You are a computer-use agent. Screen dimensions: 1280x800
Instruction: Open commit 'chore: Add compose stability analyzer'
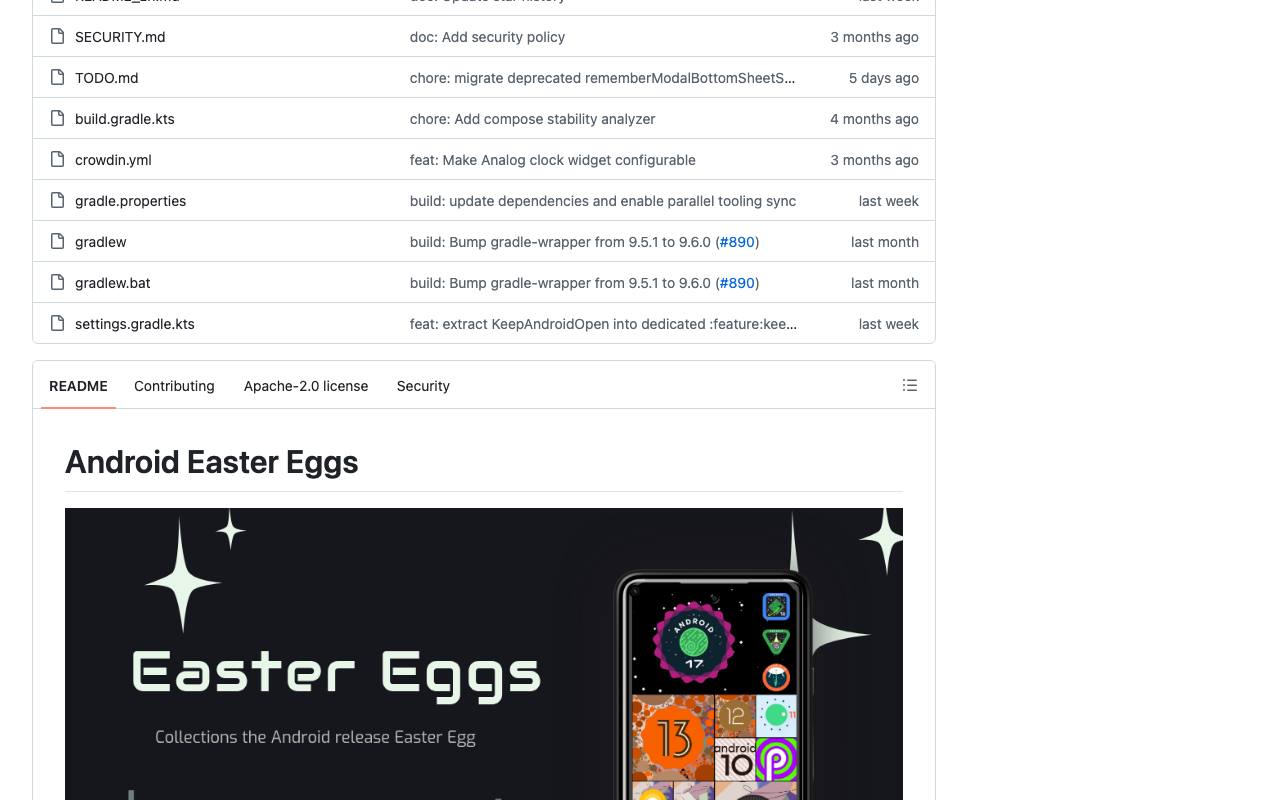pyautogui.click(x=532, y=119)
